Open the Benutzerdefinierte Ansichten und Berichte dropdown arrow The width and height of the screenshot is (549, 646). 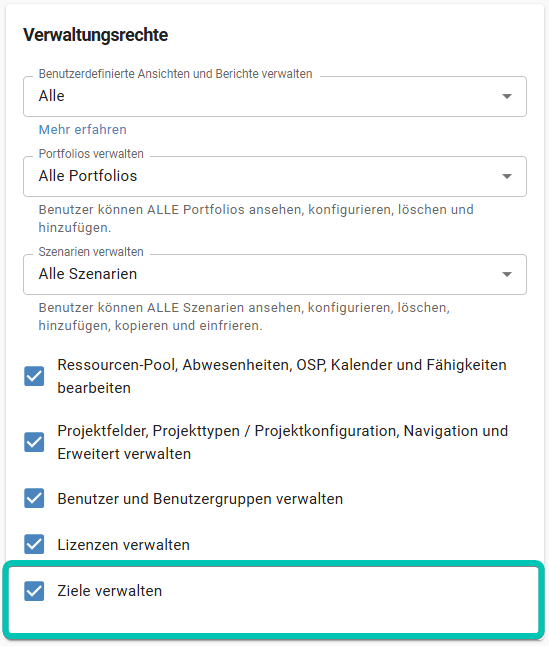pos(507,96)
